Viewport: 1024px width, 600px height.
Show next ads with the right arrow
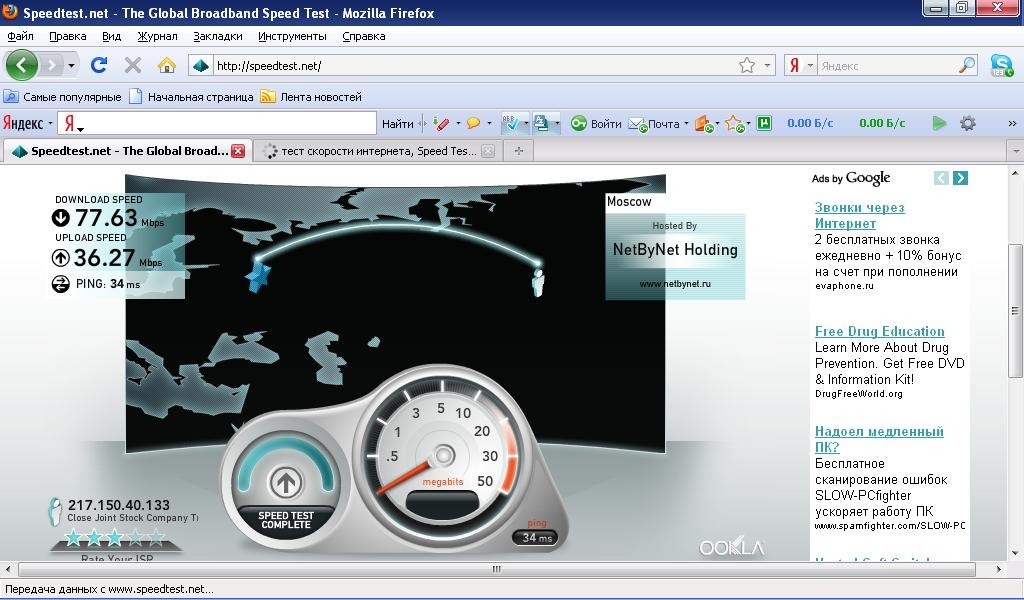tap(960, 178)
